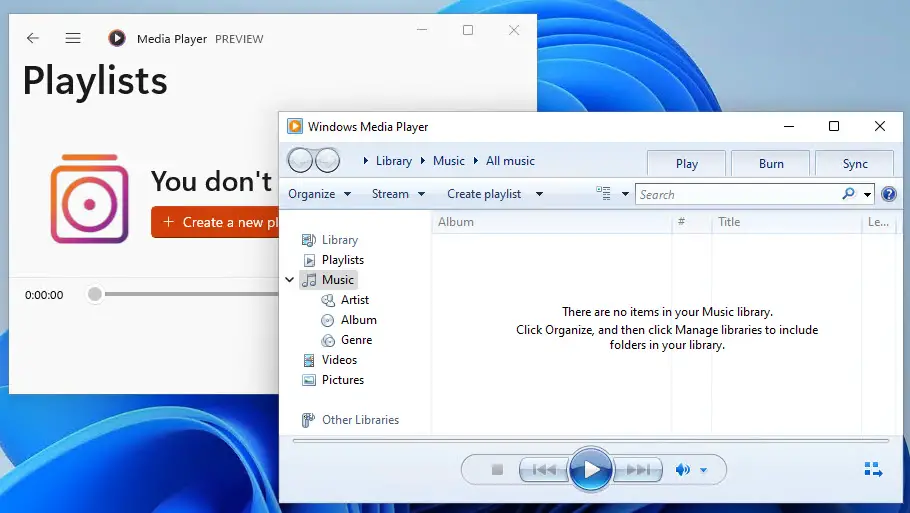Viewport: 910px width, 513px height.
Task: Sort by the Title column header
Action: coord(787,222)
